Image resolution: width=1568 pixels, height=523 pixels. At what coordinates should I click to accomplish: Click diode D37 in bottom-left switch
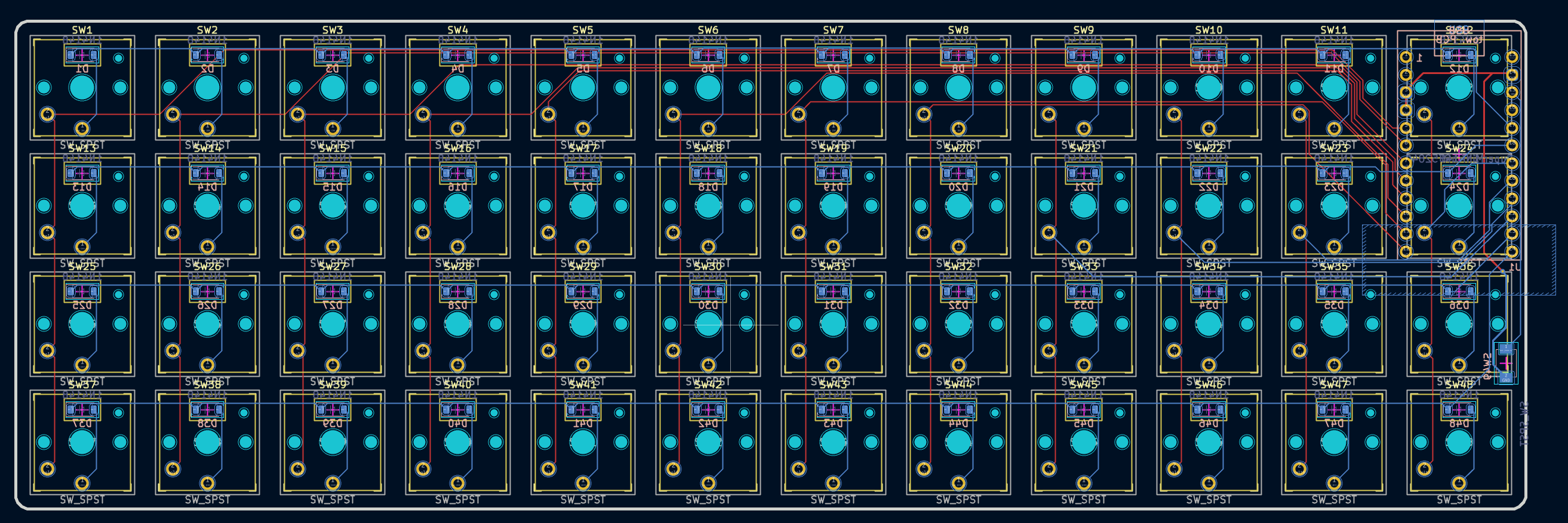82,410
